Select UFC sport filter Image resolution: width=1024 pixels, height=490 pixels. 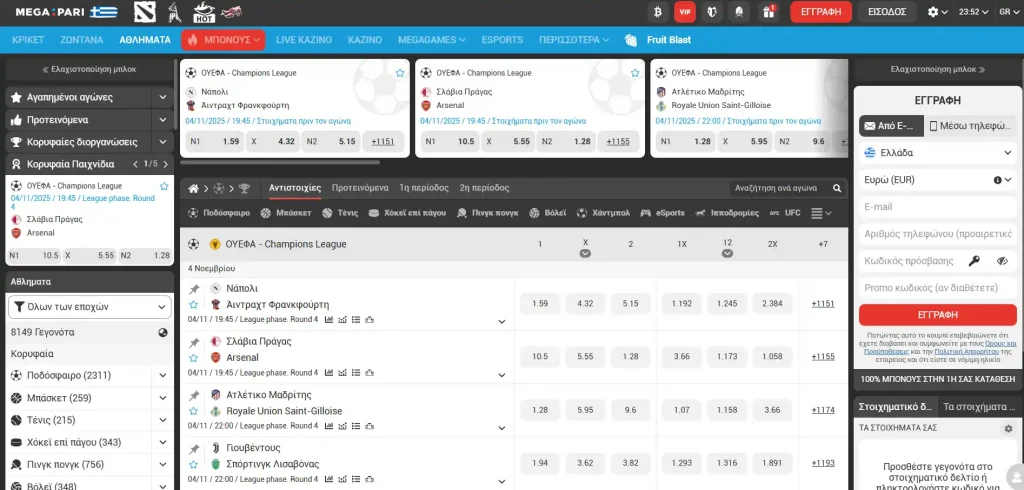click(x=785, y=213)
